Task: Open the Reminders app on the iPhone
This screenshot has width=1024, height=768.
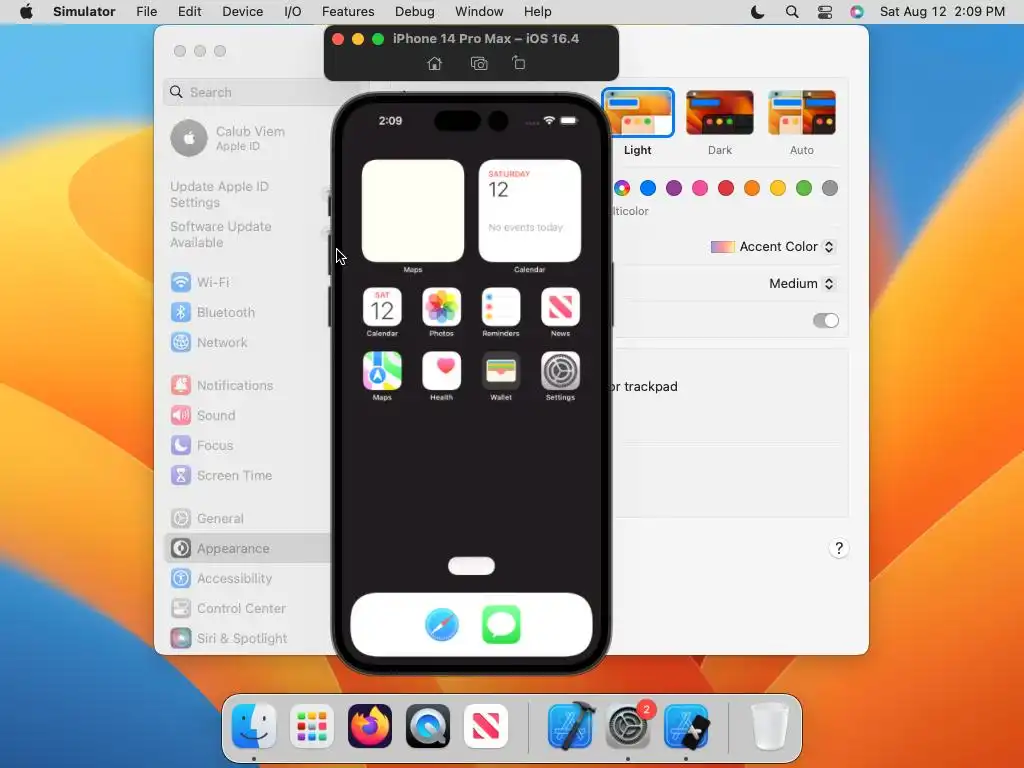Action: pos(501,306)
